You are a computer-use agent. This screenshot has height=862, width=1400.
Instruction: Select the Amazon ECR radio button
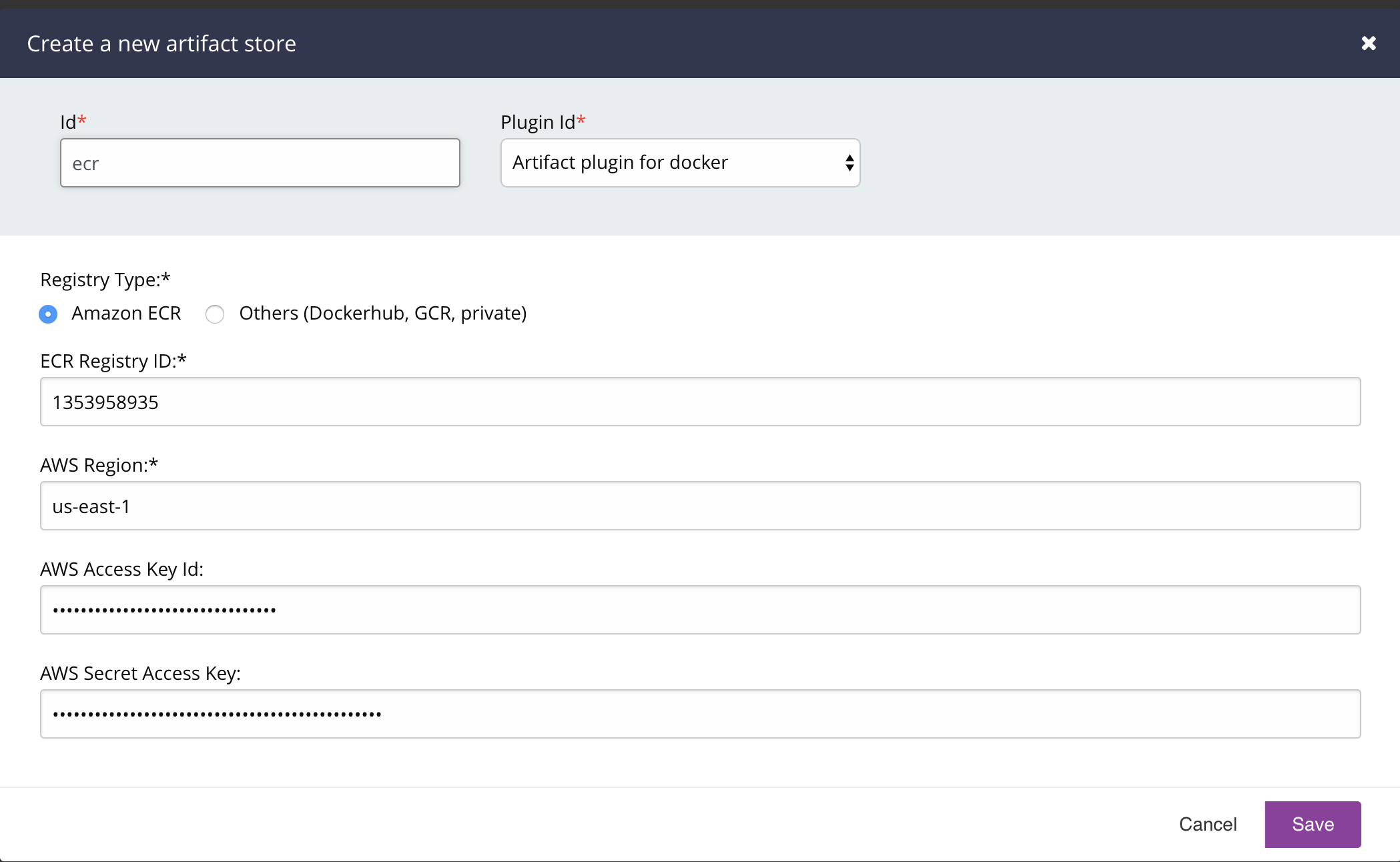48,314
